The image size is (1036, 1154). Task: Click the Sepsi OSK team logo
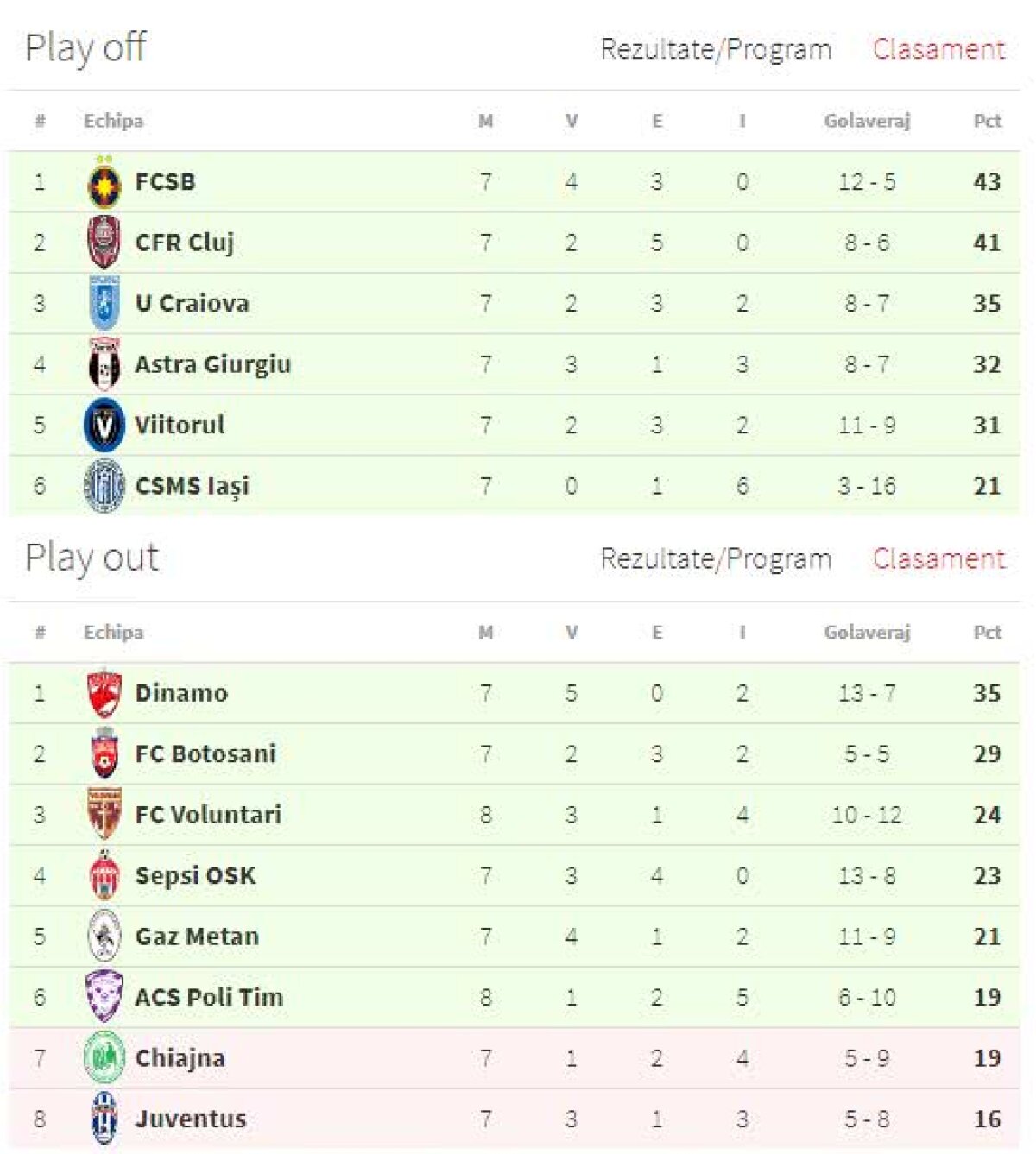[x=104, y=876]
